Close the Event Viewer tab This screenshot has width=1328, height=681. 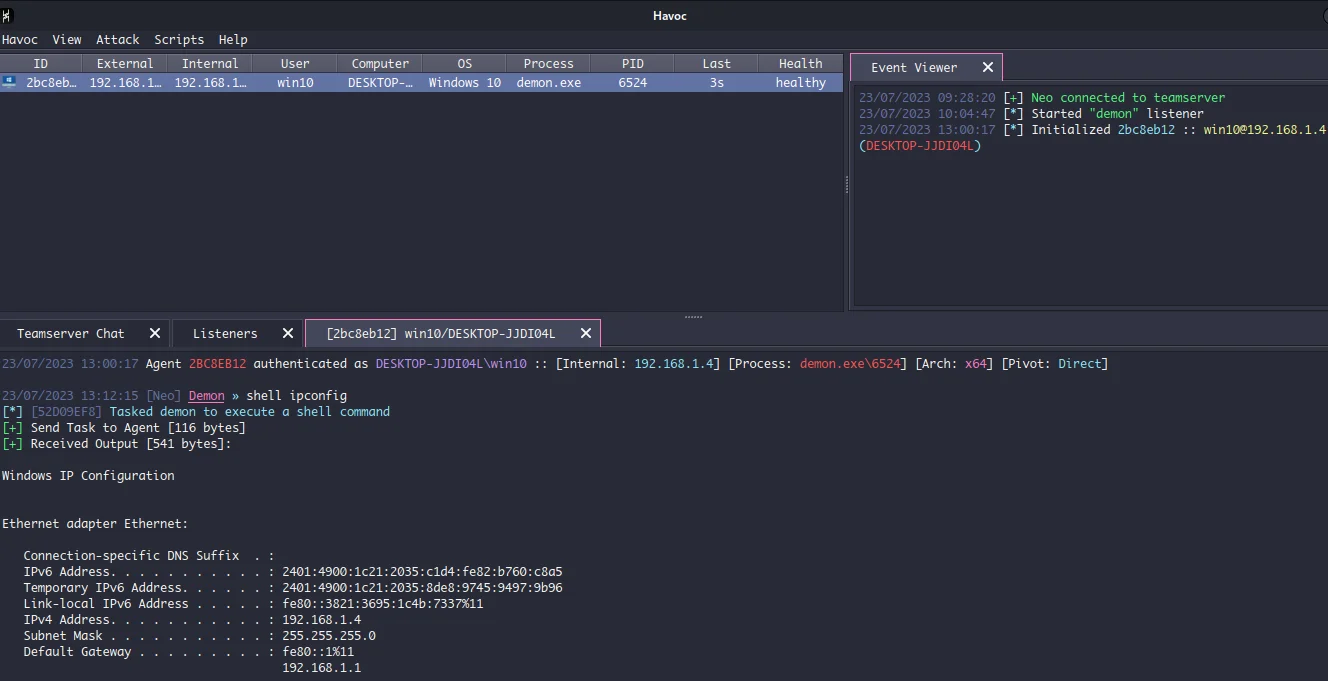[987, 67]
